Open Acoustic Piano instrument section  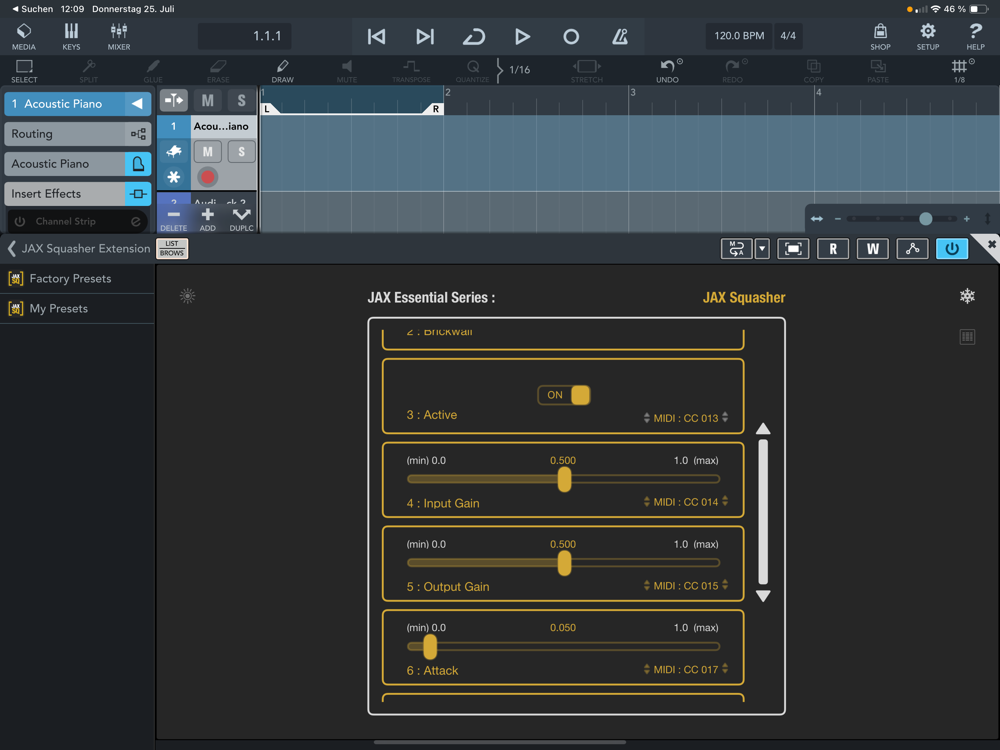78,164
